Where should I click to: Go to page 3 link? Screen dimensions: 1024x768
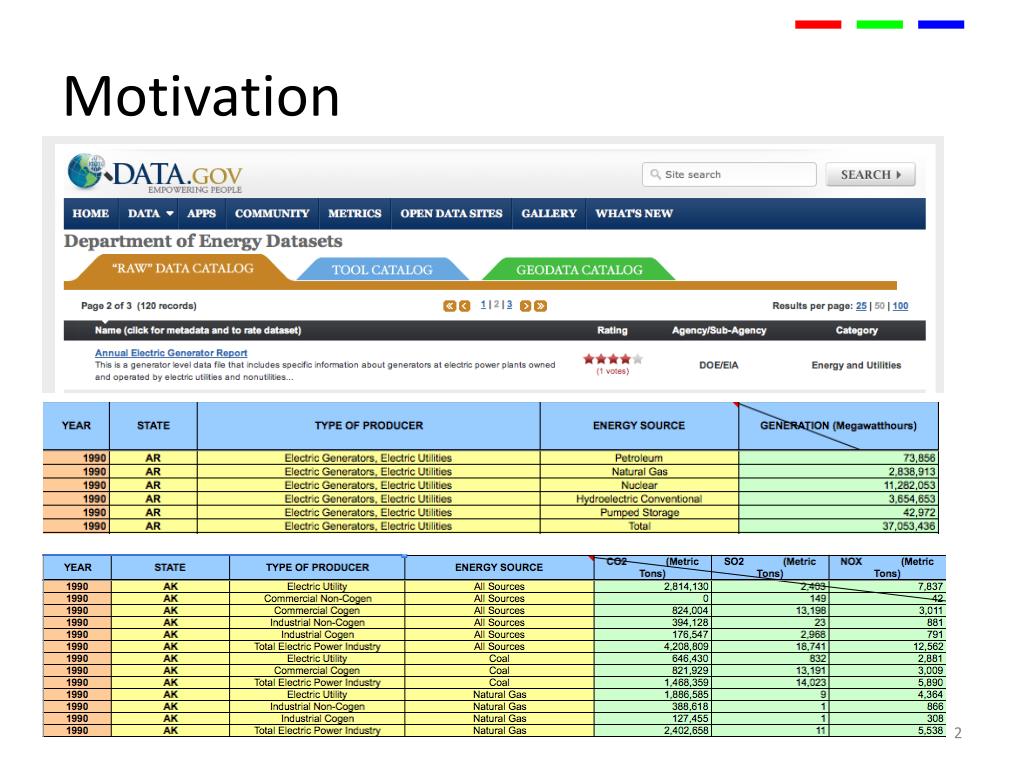click(x=509, y=304)
